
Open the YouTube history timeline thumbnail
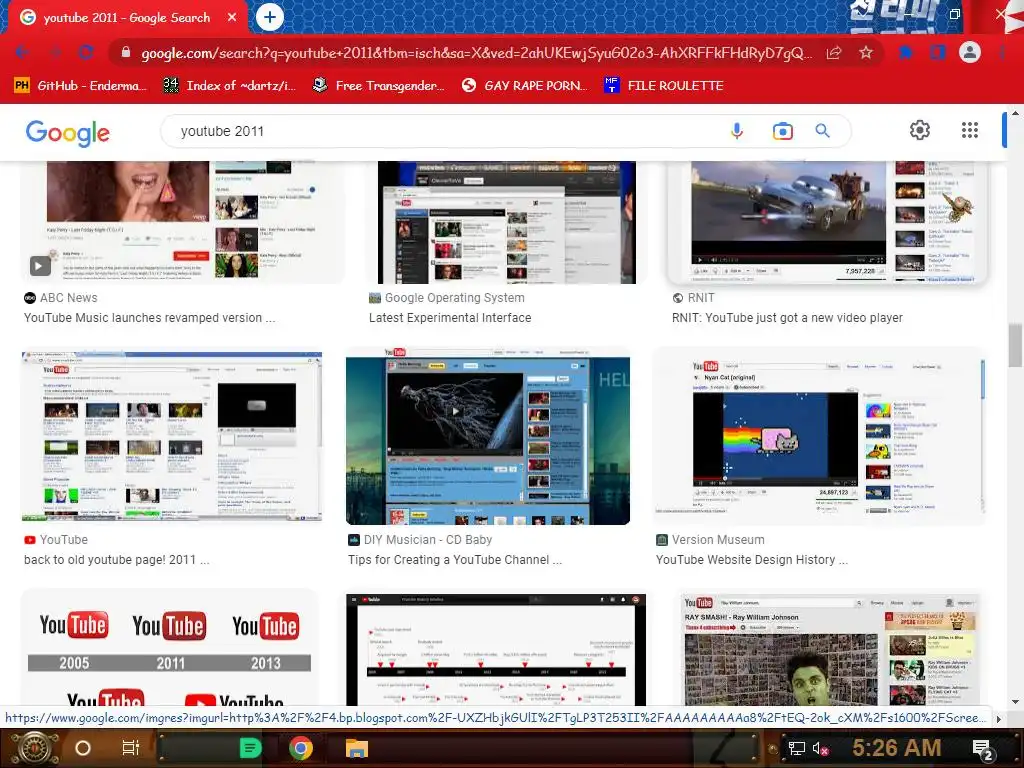pos(496,648)
